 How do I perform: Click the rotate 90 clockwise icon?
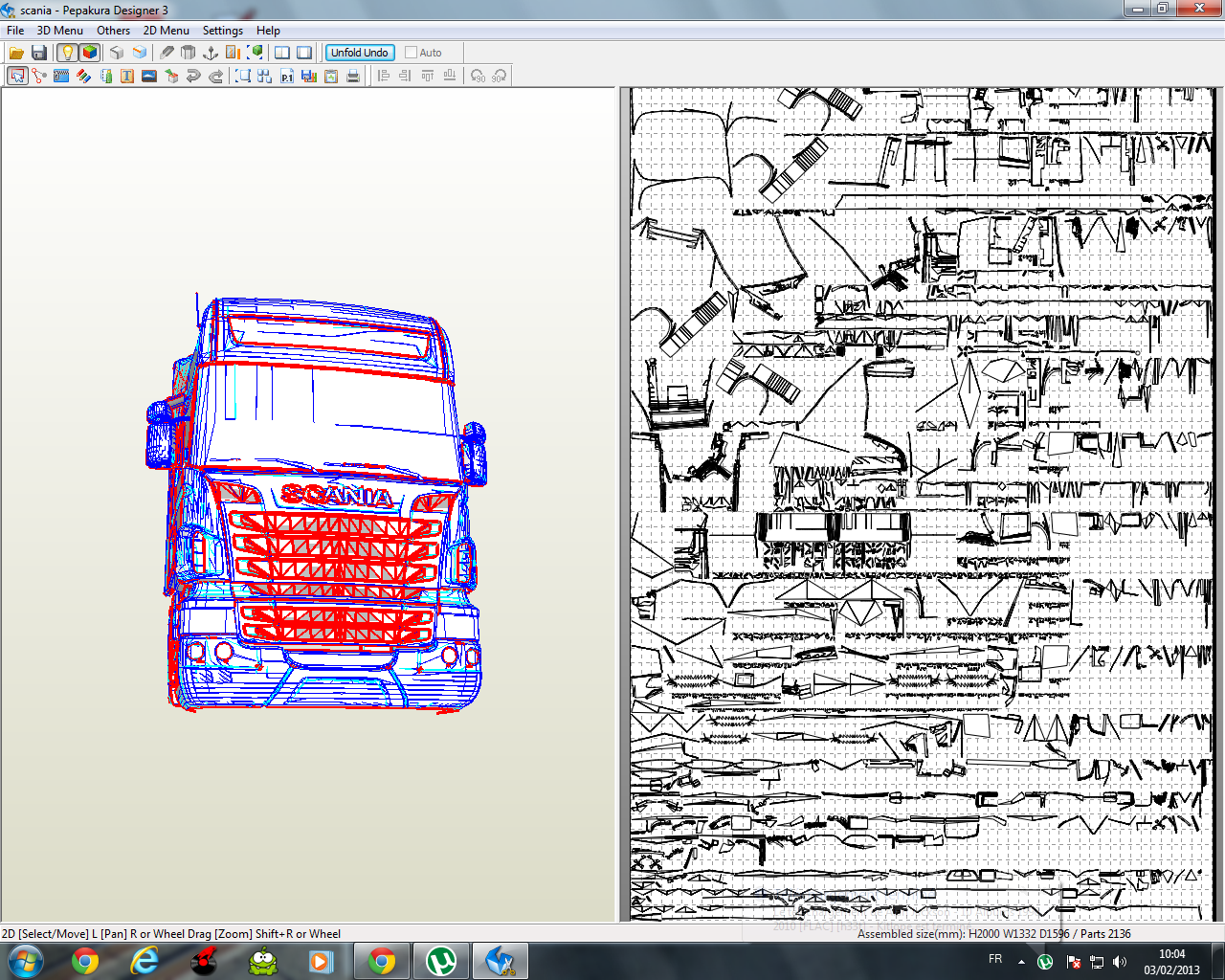[500, 76]
